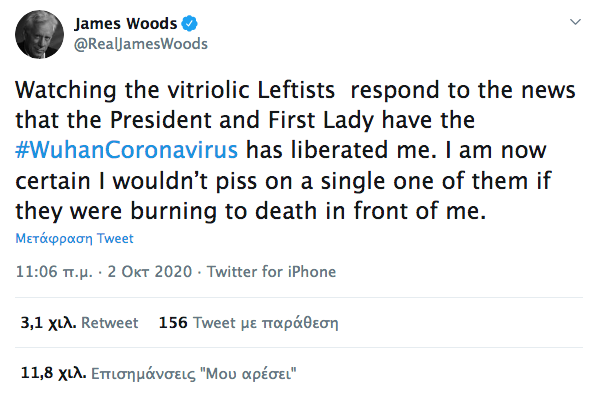
Task: Click the blue verified badge icon
Action: pyautogui.click(x=189, y=24)
